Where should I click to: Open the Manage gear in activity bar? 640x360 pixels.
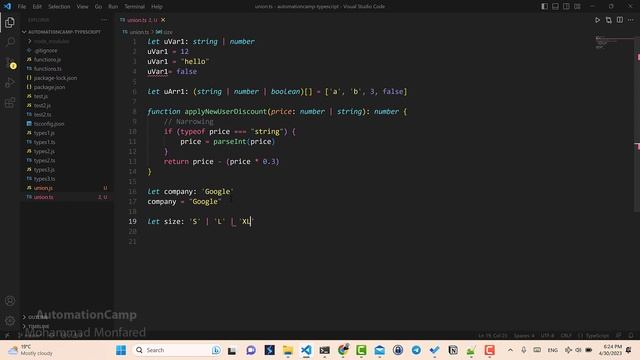pyautogui.click(x=10, y=321)
